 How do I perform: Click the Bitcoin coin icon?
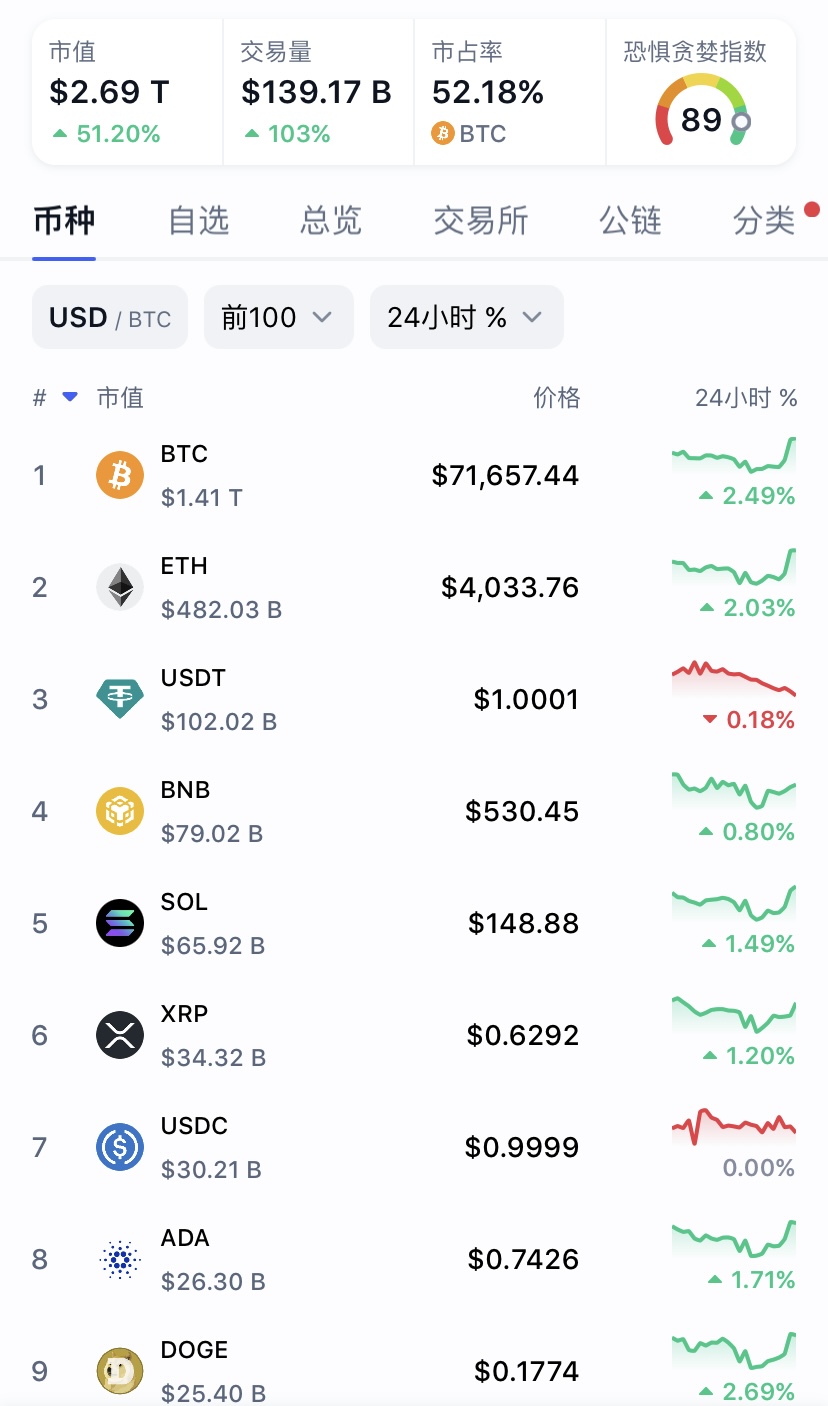point(120,475)
